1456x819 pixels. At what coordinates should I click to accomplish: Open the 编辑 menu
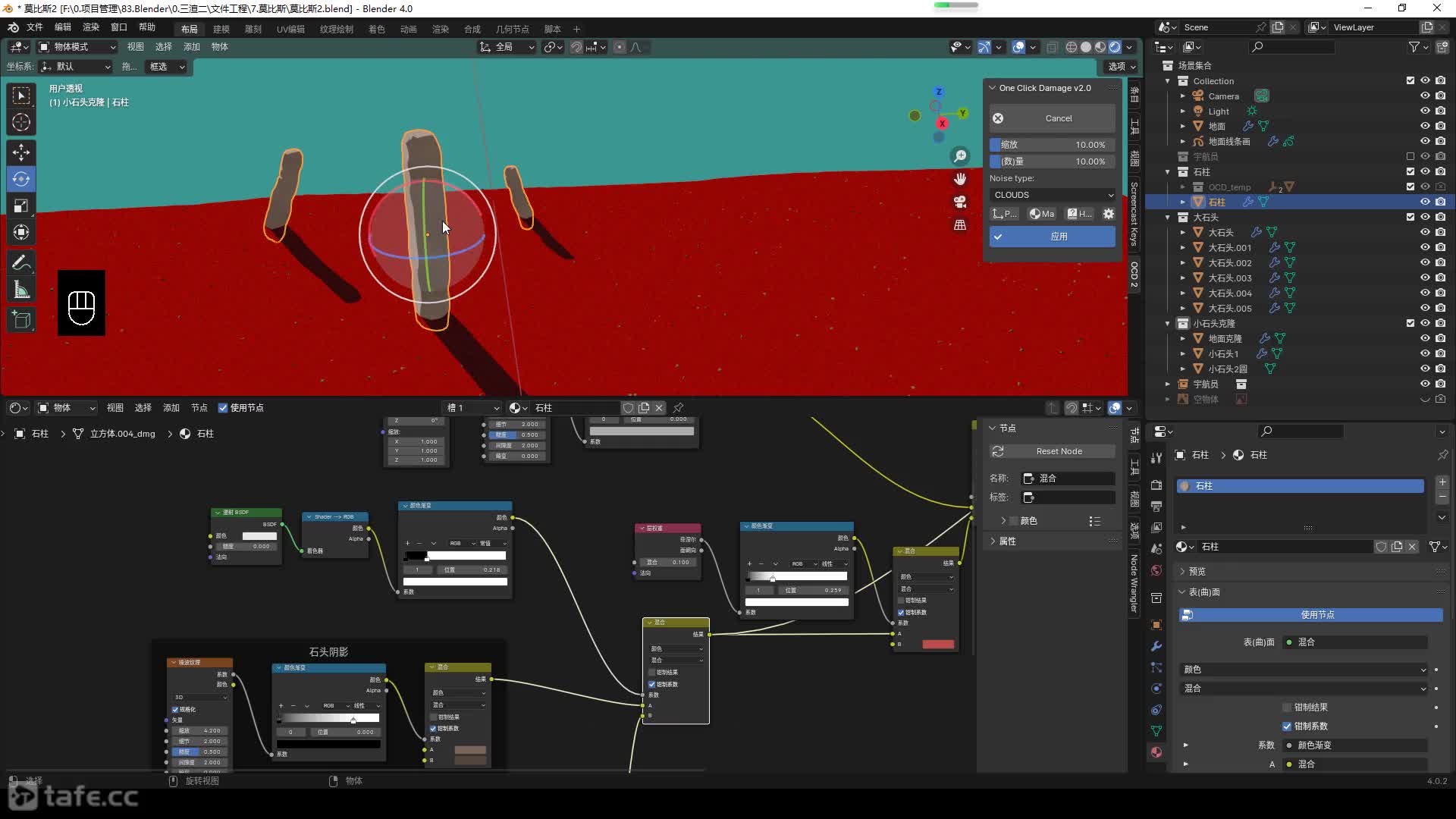tap(63, 27)
